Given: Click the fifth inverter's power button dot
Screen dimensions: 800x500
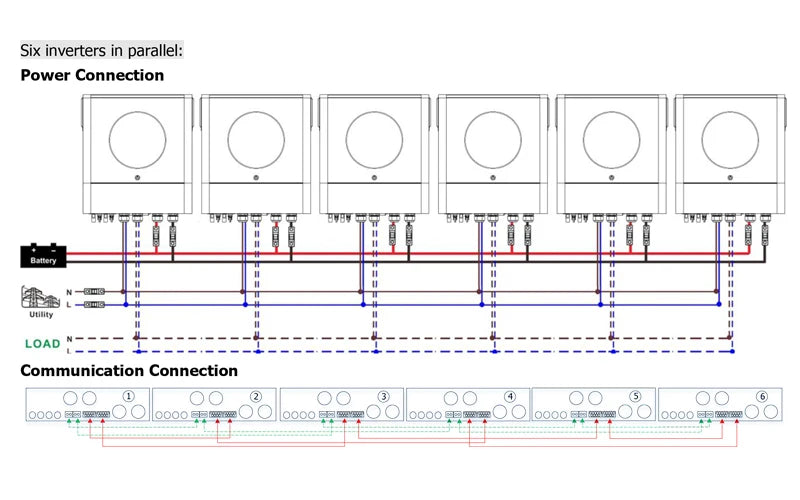Looking at the screenshot, I should coord(611,178).
